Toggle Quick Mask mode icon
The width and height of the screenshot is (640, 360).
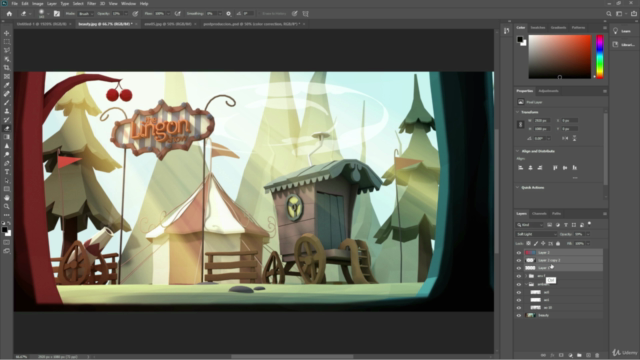pyautogui.click(x=7, y=242)
